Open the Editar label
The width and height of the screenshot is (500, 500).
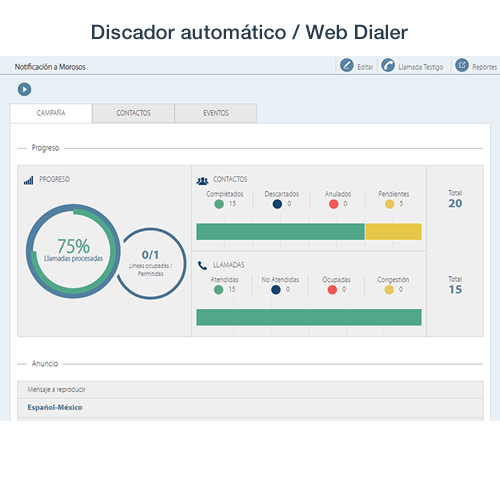[365, 67]
